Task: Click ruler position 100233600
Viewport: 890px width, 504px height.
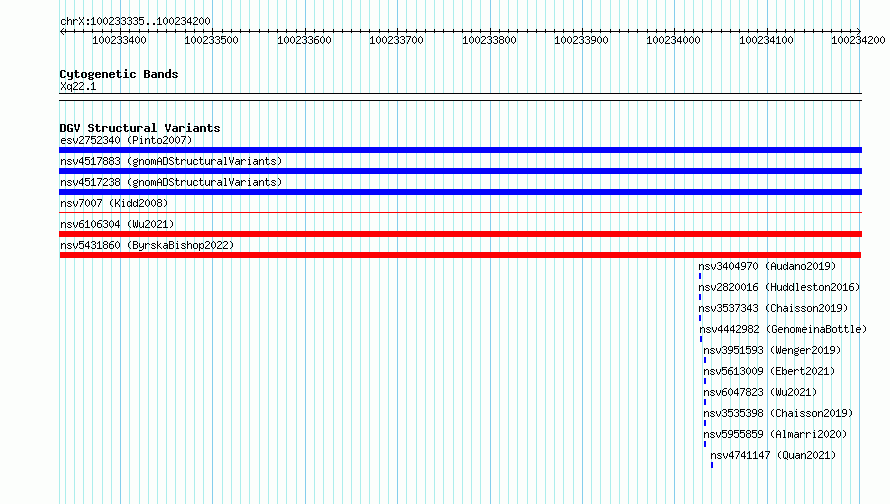Action: click(304, 40)
